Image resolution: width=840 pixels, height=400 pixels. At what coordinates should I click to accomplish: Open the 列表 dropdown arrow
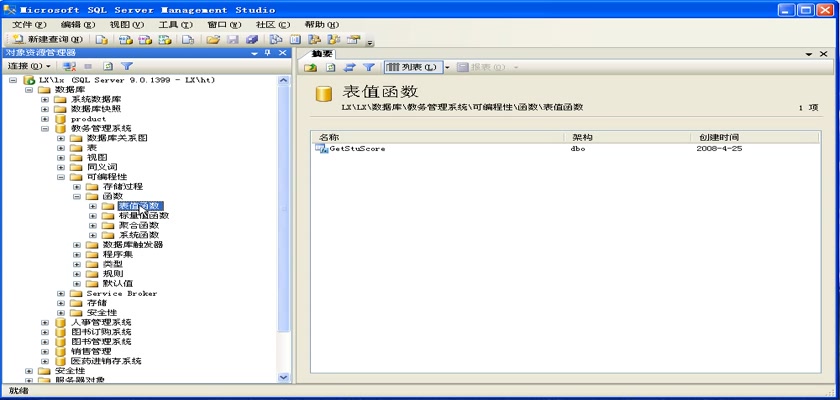tap(447, 67)
